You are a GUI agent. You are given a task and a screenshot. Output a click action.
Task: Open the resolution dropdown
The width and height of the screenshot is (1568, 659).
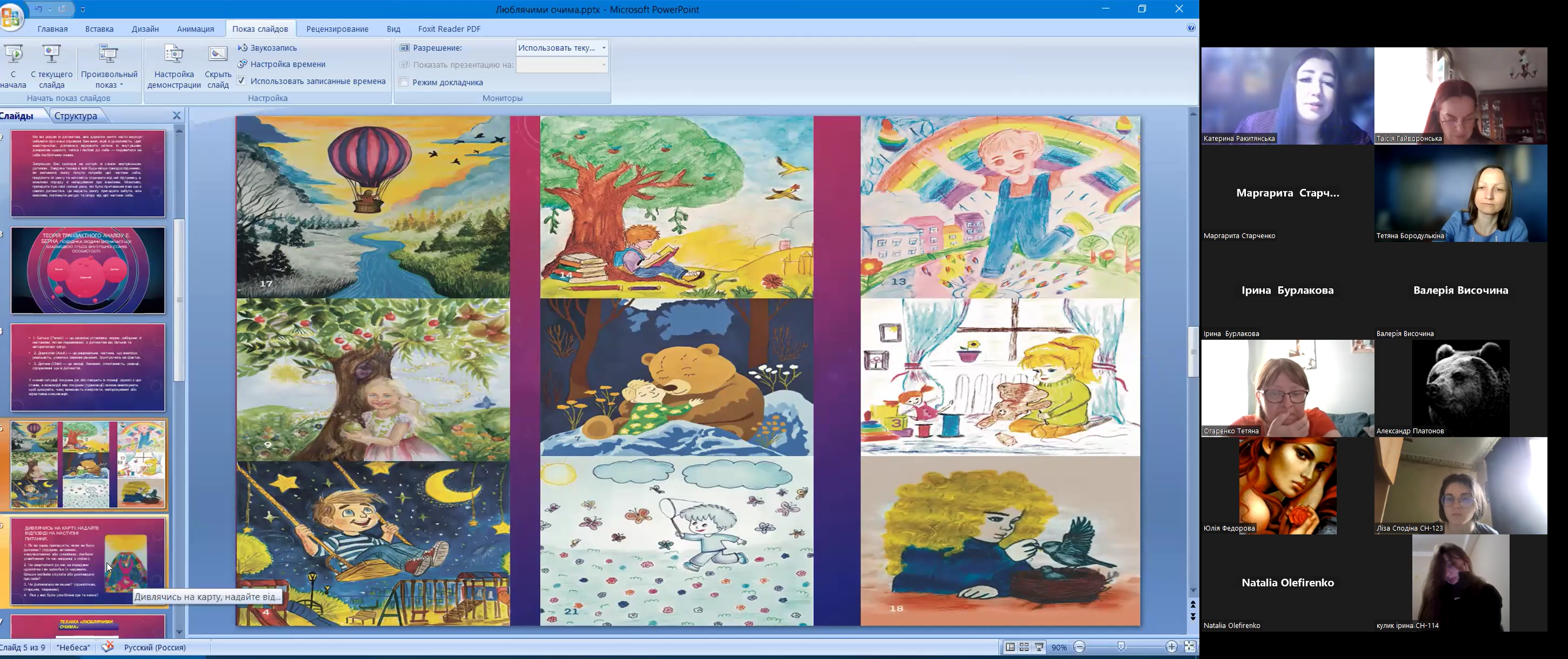603,48
